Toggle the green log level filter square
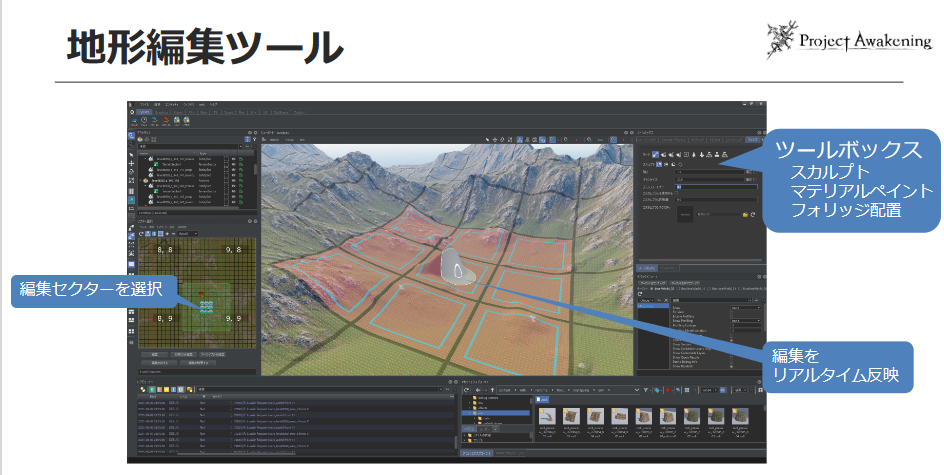Image resolution: width=944 pixels, height=475 pixels. pyautogui.click(x=152, y=390)
